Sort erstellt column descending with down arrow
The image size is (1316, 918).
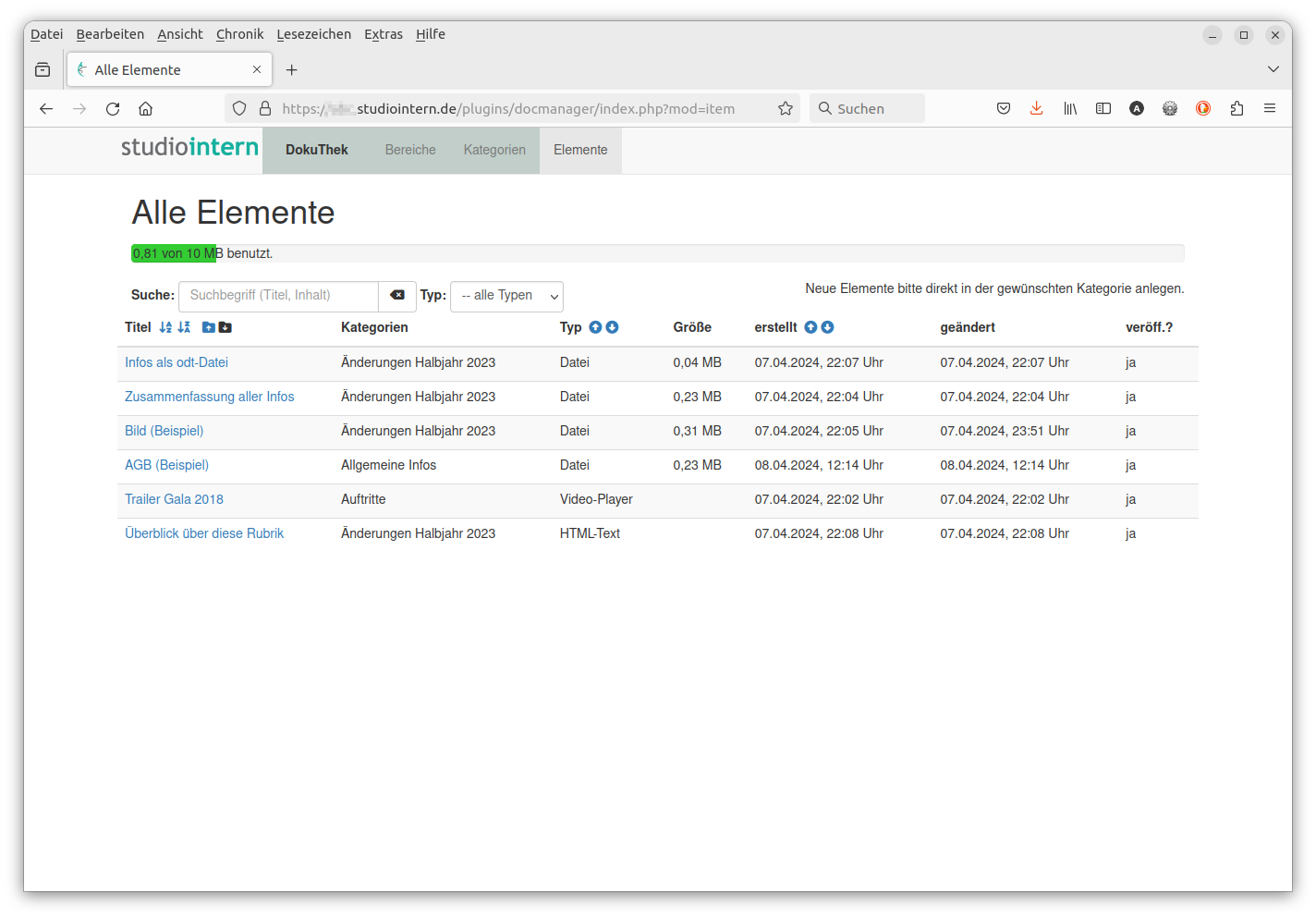tap(827, 327)
